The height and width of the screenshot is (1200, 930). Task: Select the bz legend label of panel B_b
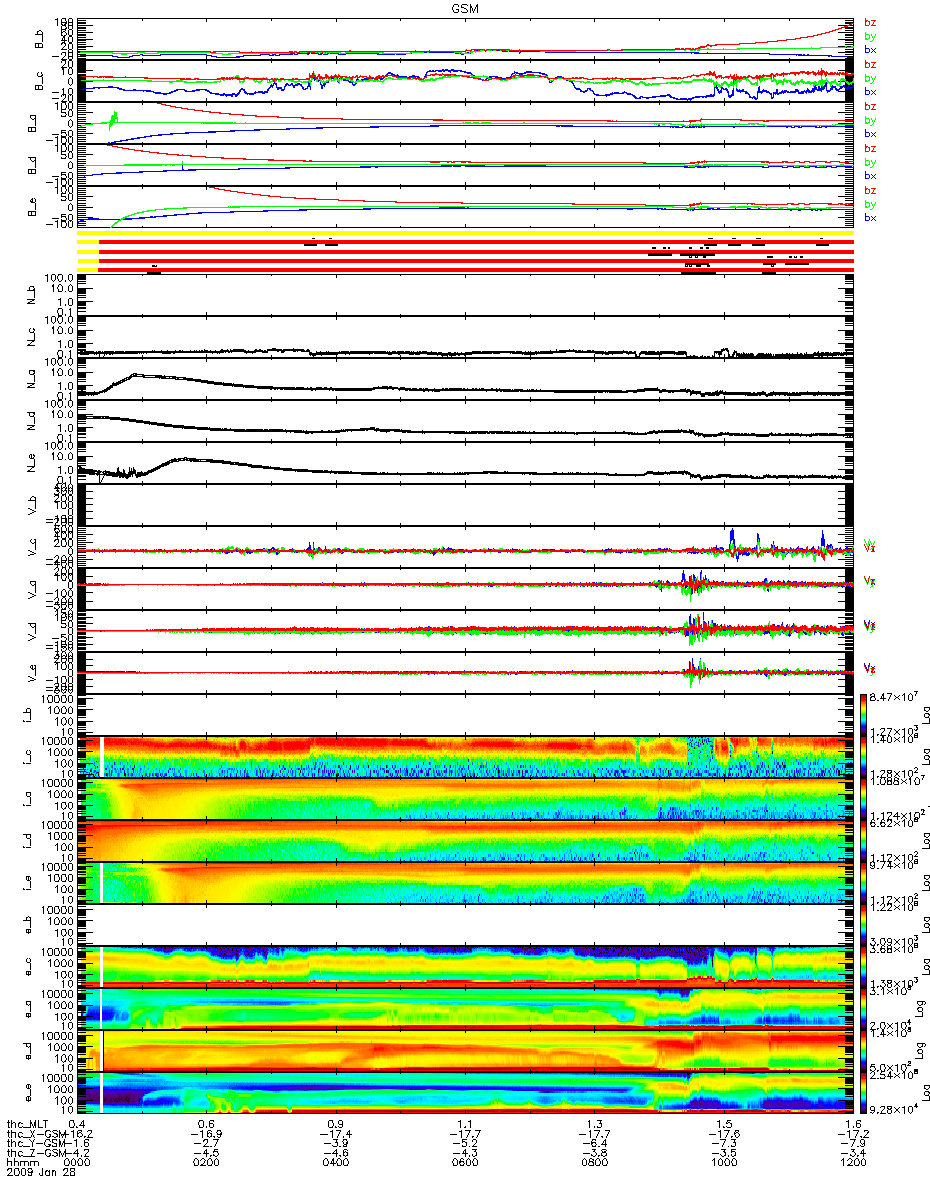(870, 21)
